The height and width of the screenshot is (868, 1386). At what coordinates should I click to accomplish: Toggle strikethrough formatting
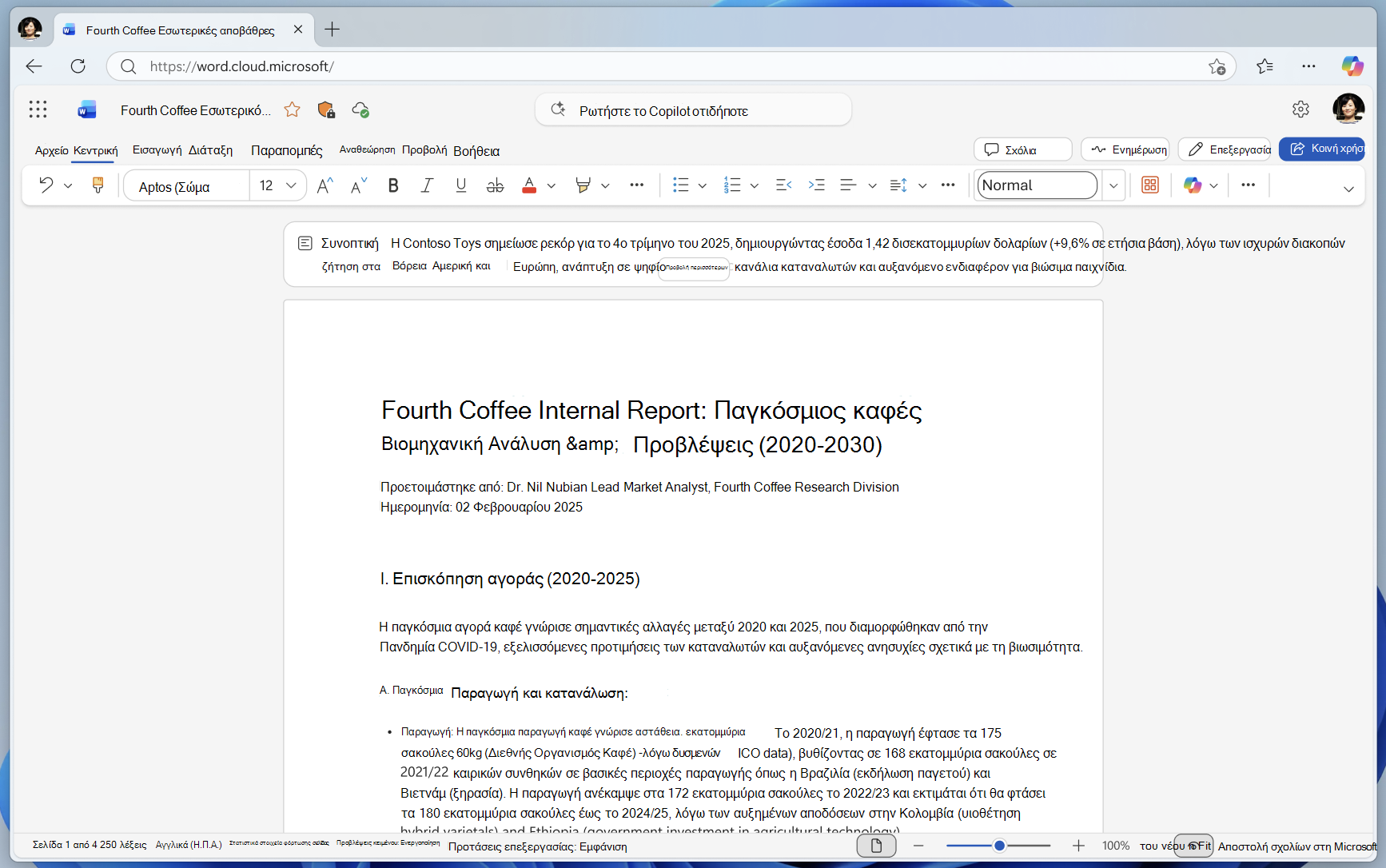click(496, 185)
